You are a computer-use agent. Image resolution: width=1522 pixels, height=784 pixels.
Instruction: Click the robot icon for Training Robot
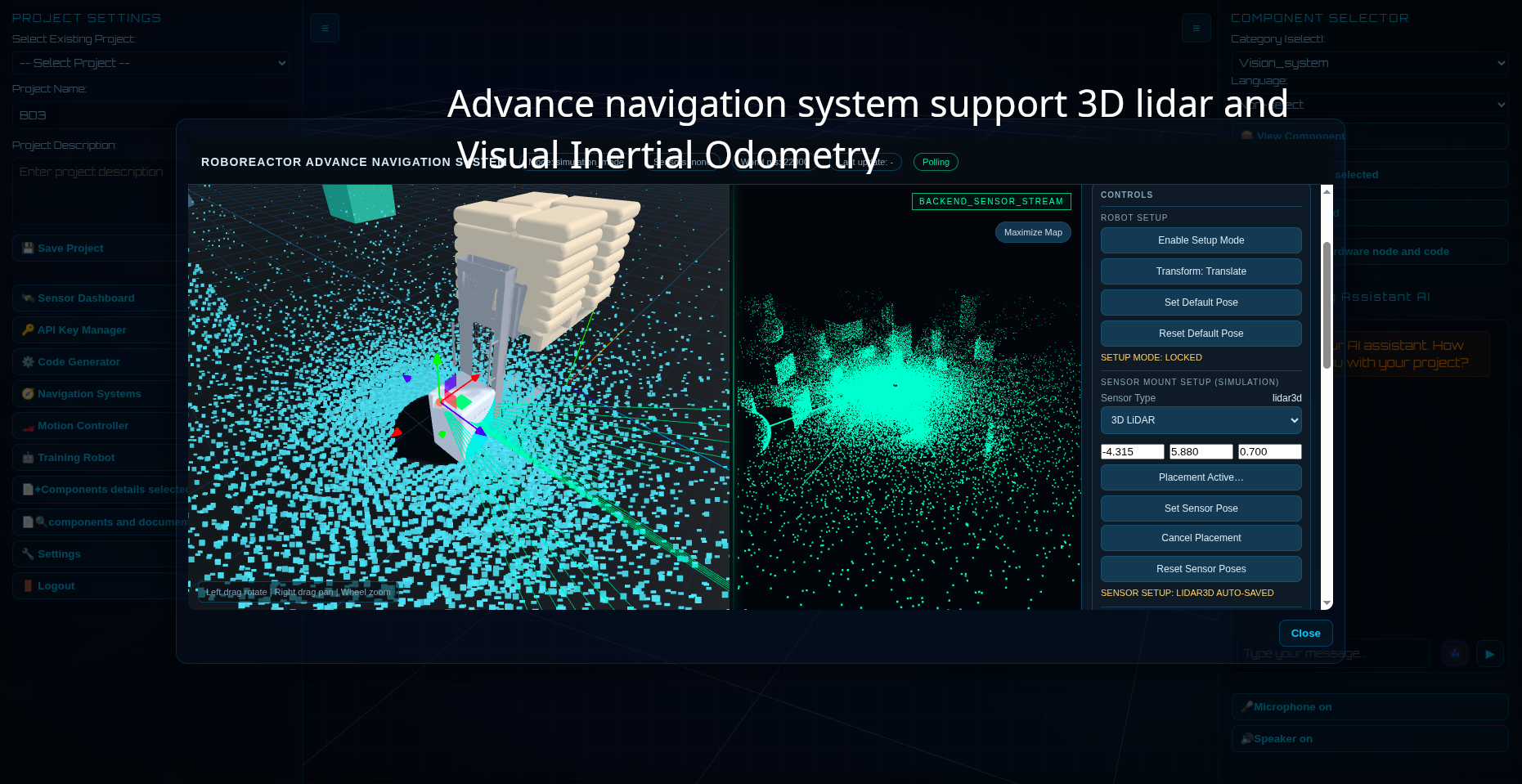(28, 458)
